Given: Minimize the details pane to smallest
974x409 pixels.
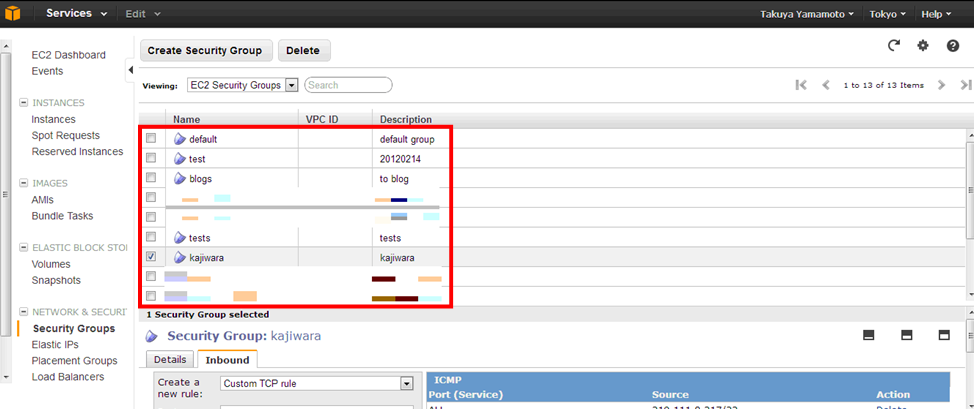Looking at the screenshot, I should [869, 335].
